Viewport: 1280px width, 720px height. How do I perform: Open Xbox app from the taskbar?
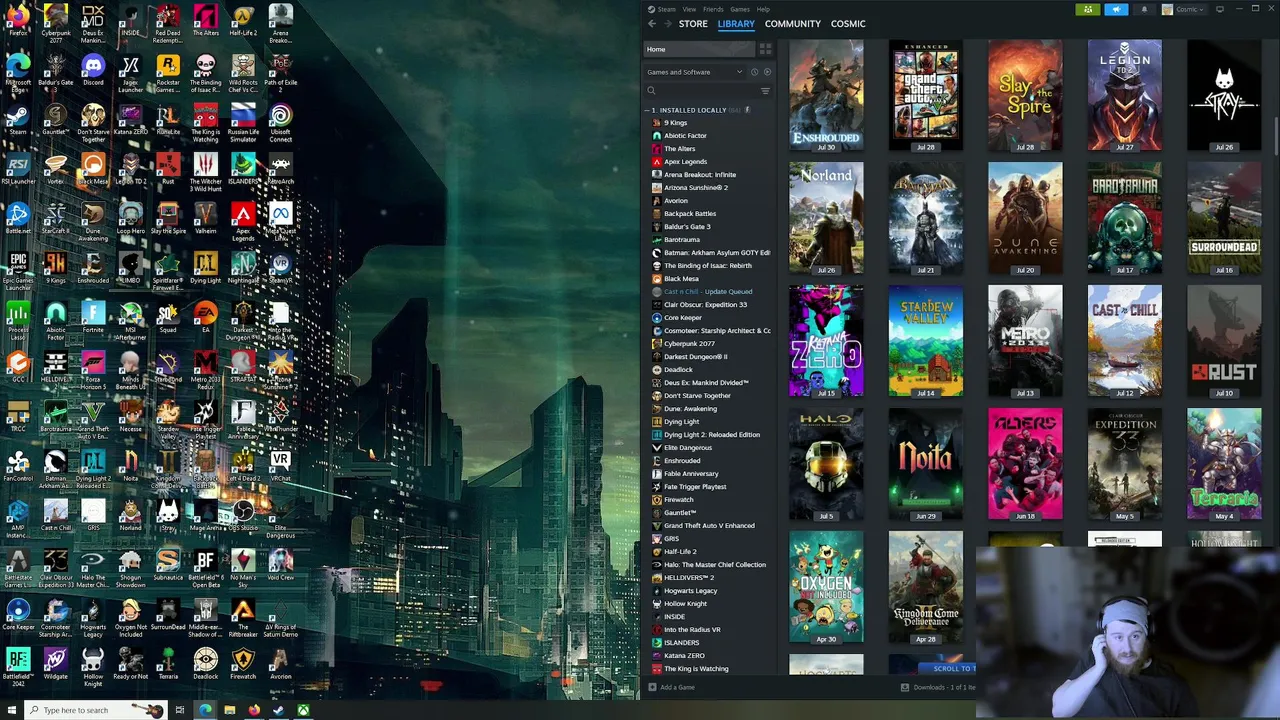tap(302, 710)
